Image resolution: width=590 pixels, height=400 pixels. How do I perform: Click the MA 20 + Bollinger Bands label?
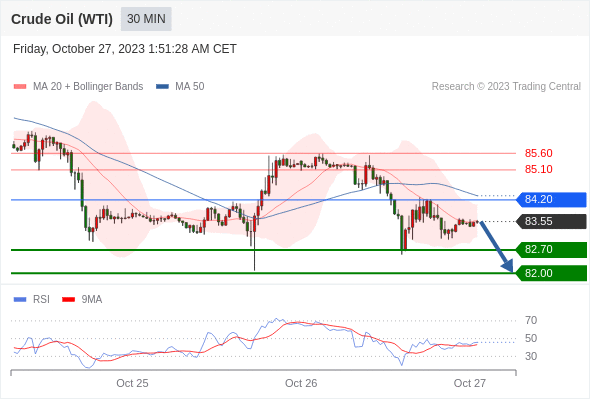[88, 87]
